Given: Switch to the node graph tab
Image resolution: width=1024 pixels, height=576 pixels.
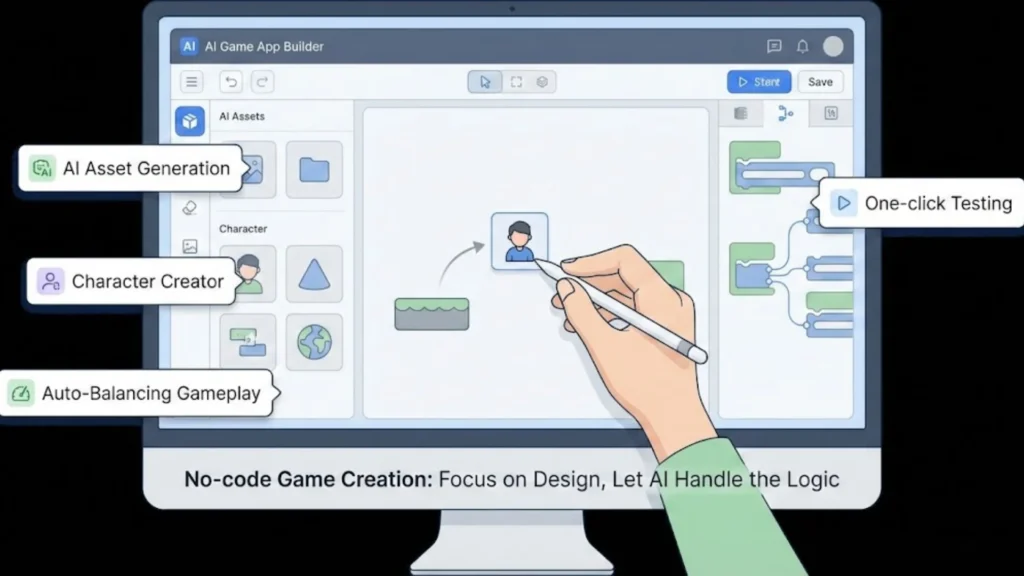Looking at the screenshot, I should pos(785,113).
